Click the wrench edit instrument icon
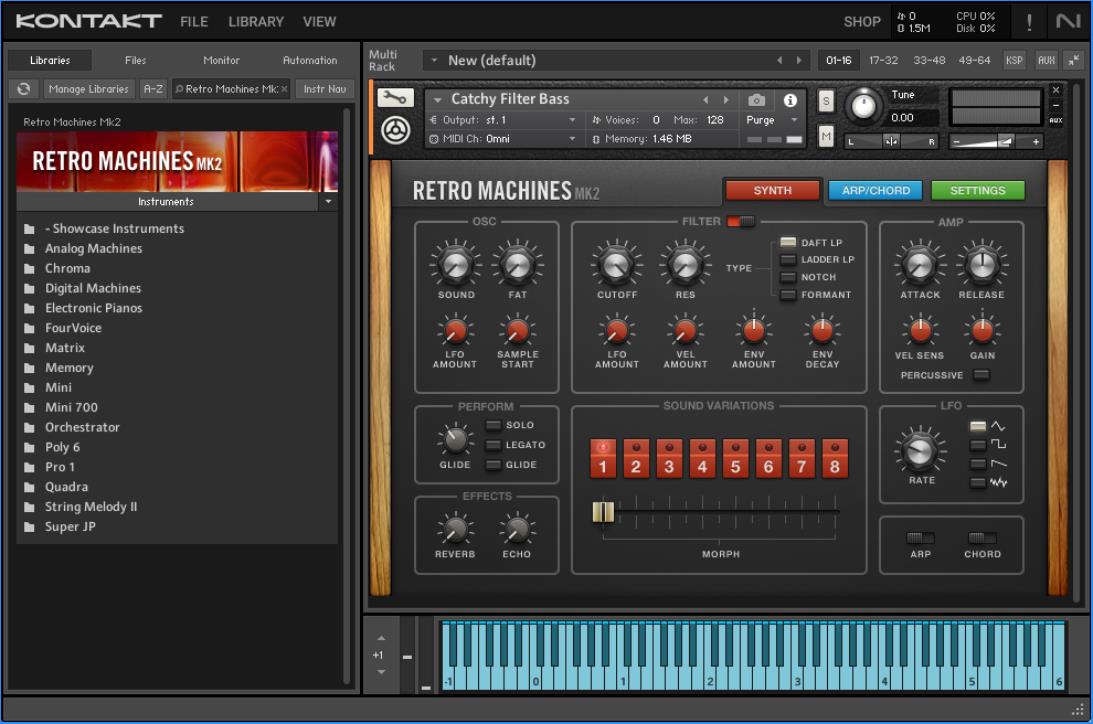The height and width of the screenshot is (724, 1093). click(x=396, y=98)
